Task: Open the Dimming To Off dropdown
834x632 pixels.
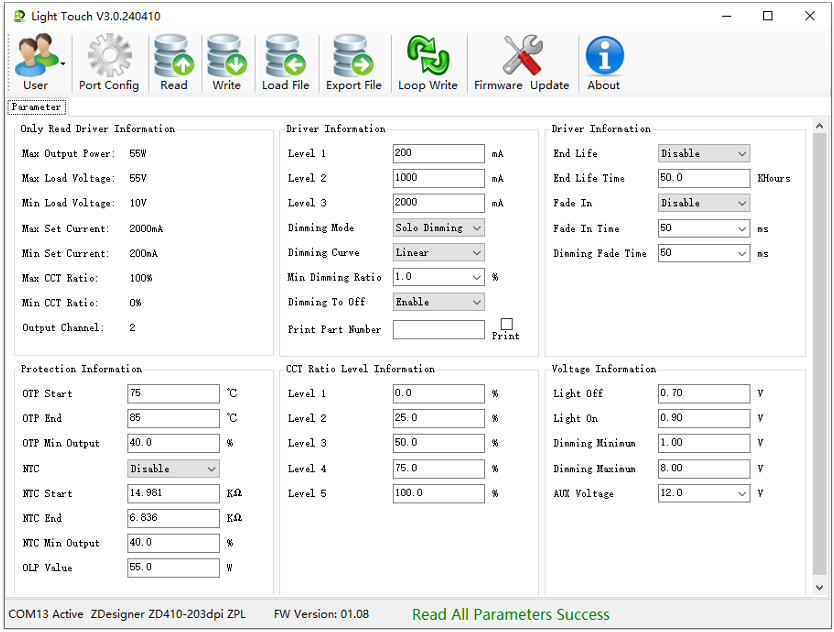Action: pos(439,302)
